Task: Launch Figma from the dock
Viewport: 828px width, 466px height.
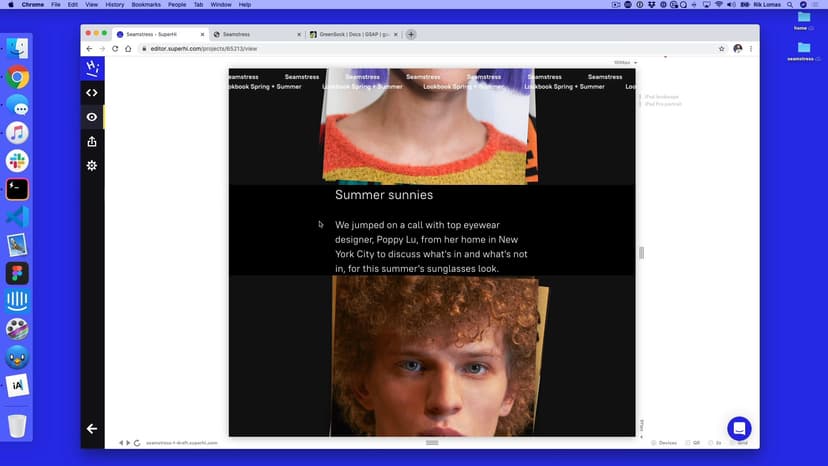Action: click(17, 273)
